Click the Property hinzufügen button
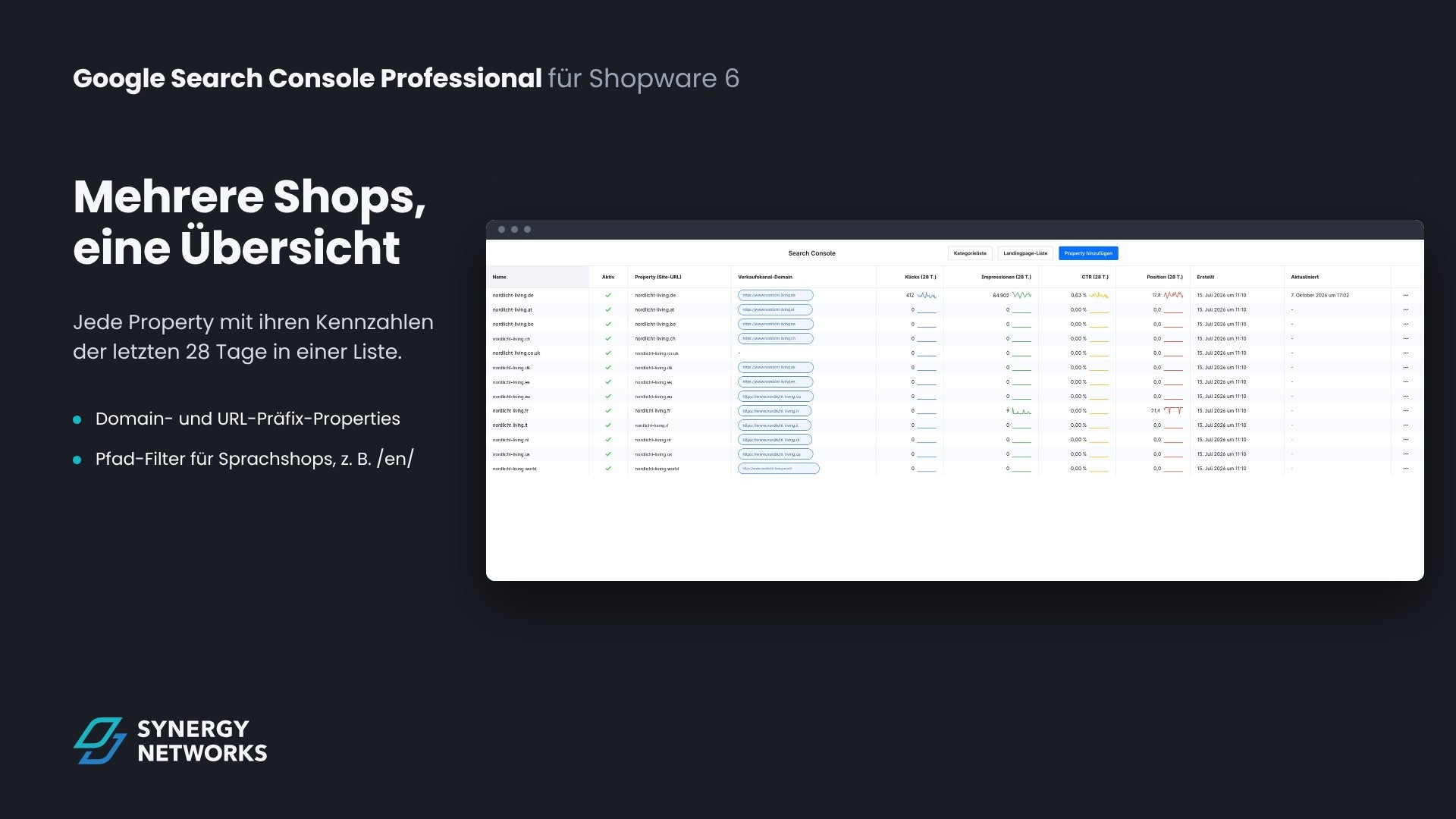The height and width of the screenshot is (819, 1456). [x=1088, y=253]
